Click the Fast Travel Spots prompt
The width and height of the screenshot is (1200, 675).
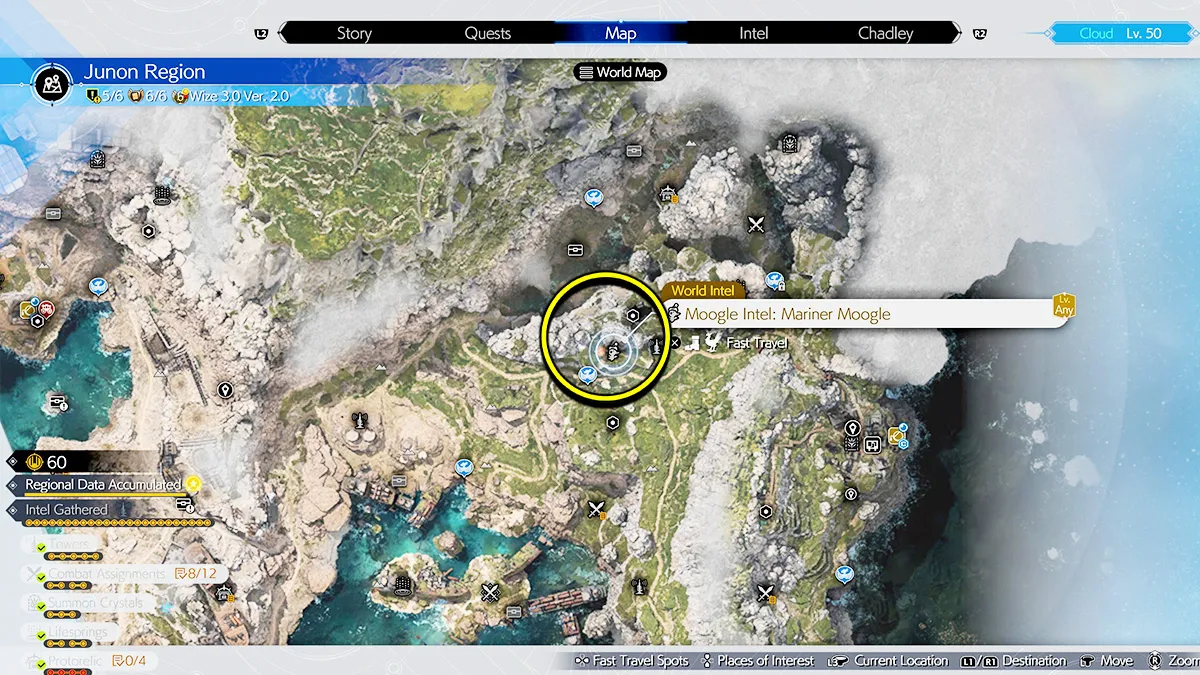coord(632,661)
